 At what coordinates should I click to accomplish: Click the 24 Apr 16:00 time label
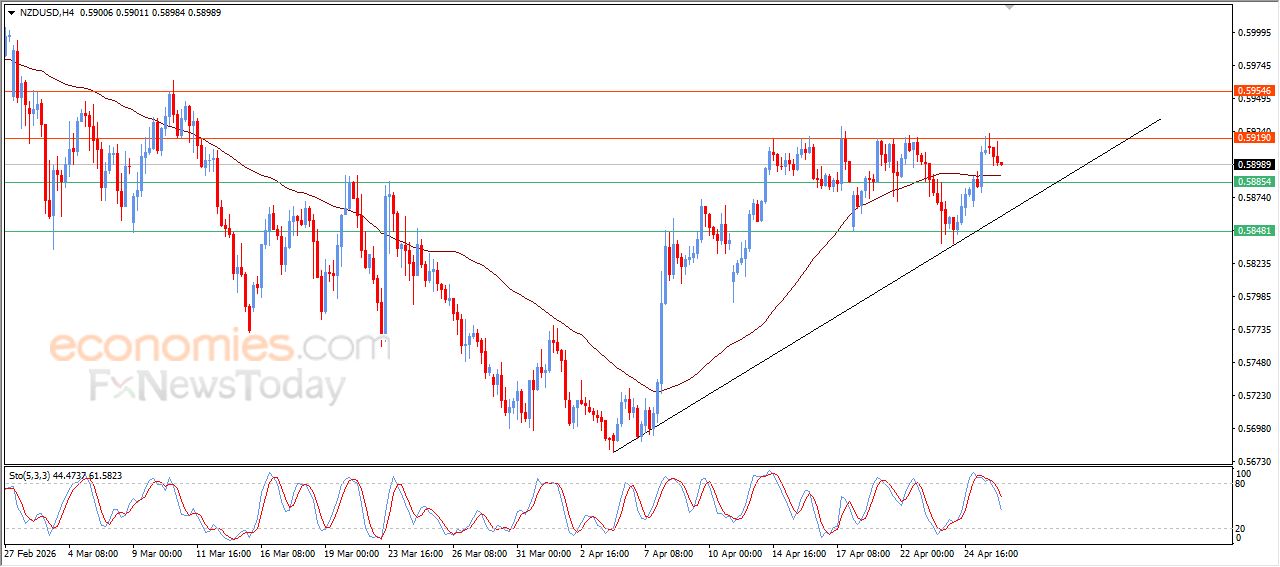[991, 552]
